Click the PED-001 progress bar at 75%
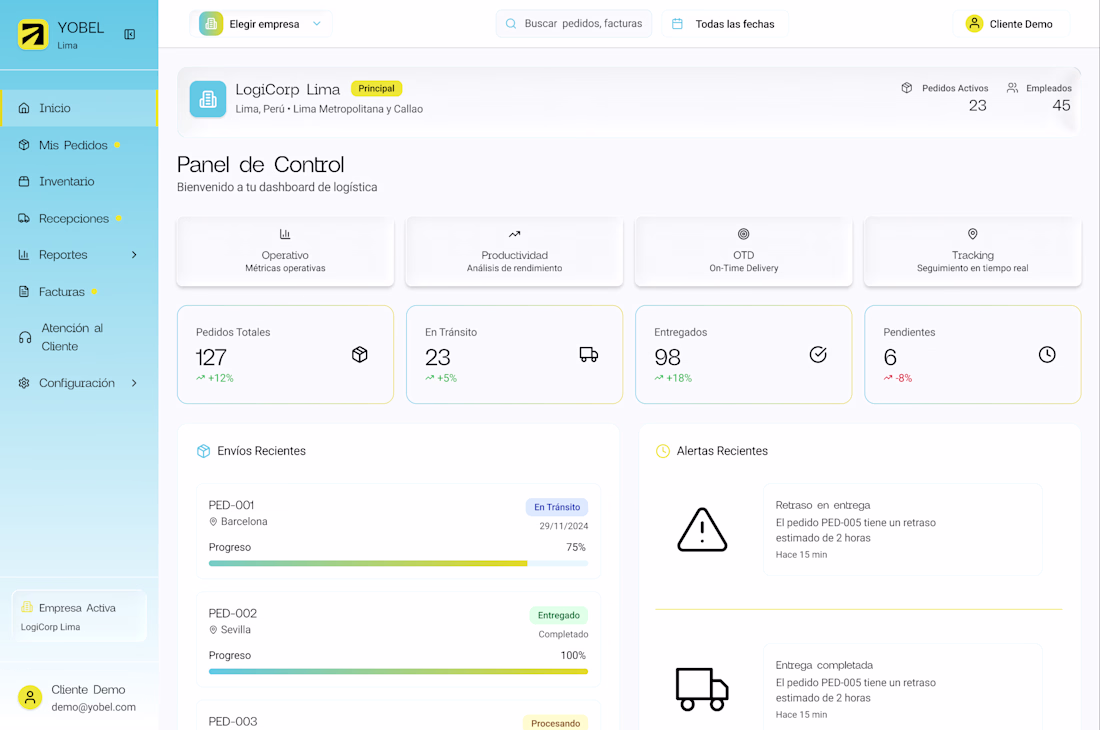 pos(398,563)
